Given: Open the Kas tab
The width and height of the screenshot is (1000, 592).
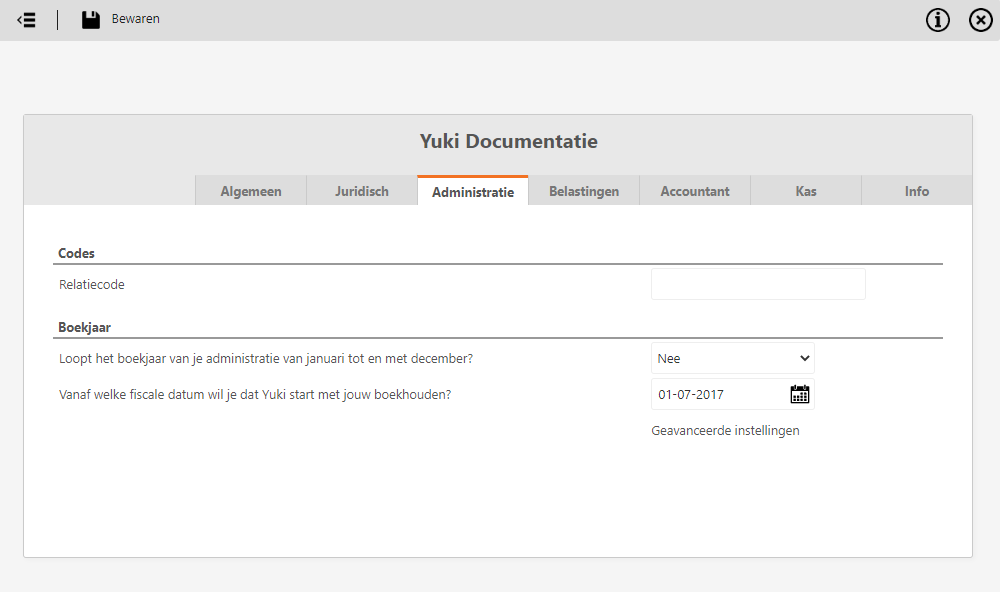Looking at the screenshot, I should pos(805,191).
